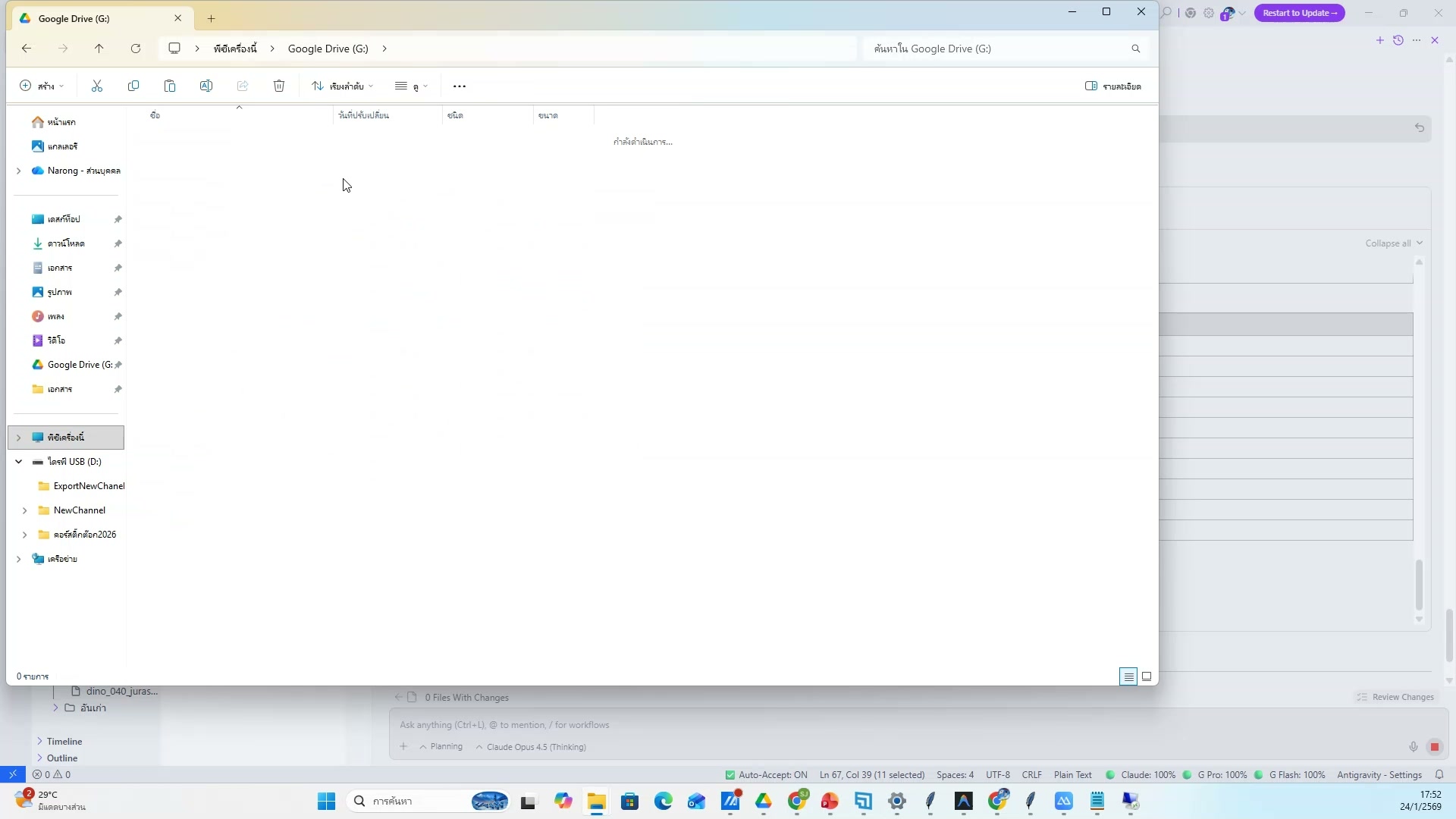
Task: Click the Up one level arrow
Action: tap(99, 49)
